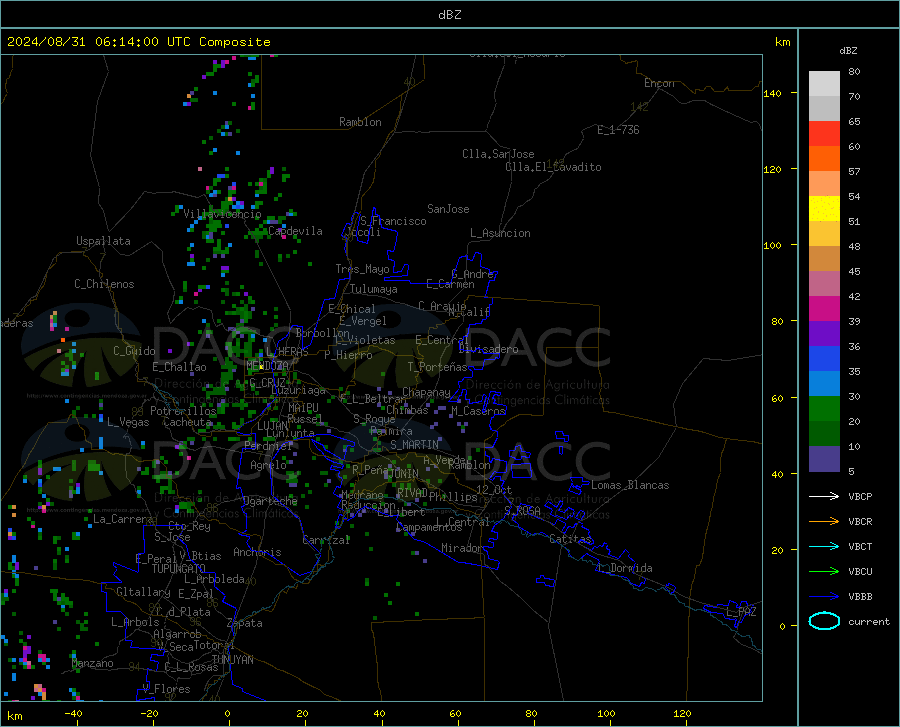Select the purple 36 dBZ color swatch
This screenshot has height=727, width=900.
click(824, 334)
